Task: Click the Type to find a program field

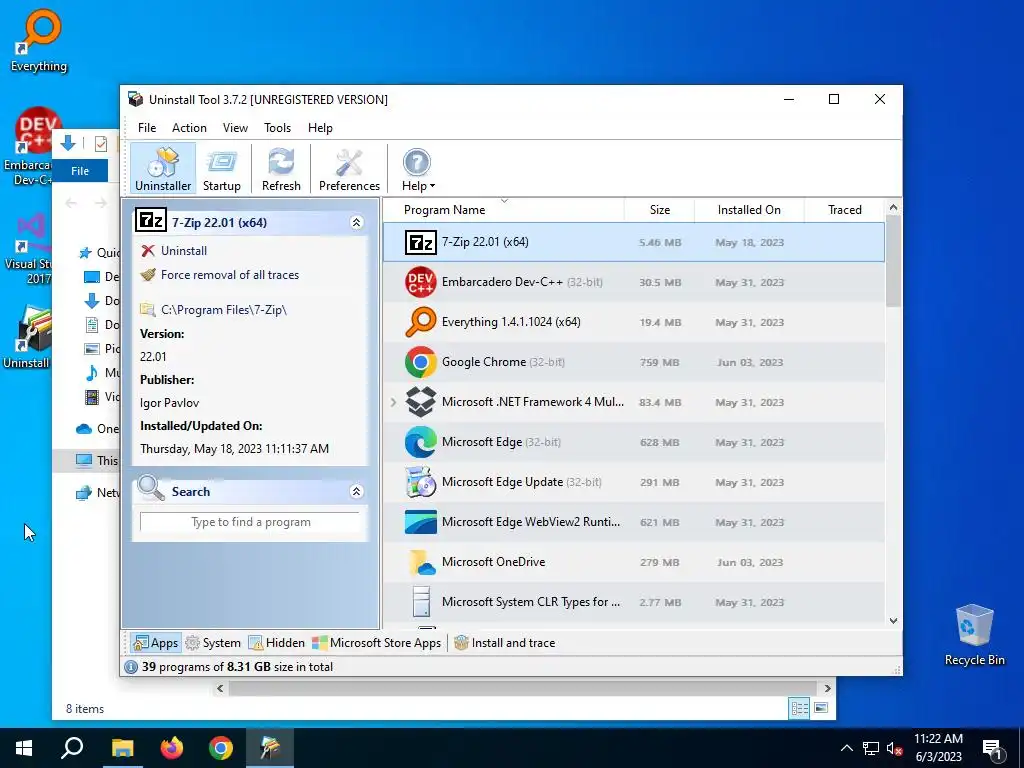Action: (x=250, y=522)
